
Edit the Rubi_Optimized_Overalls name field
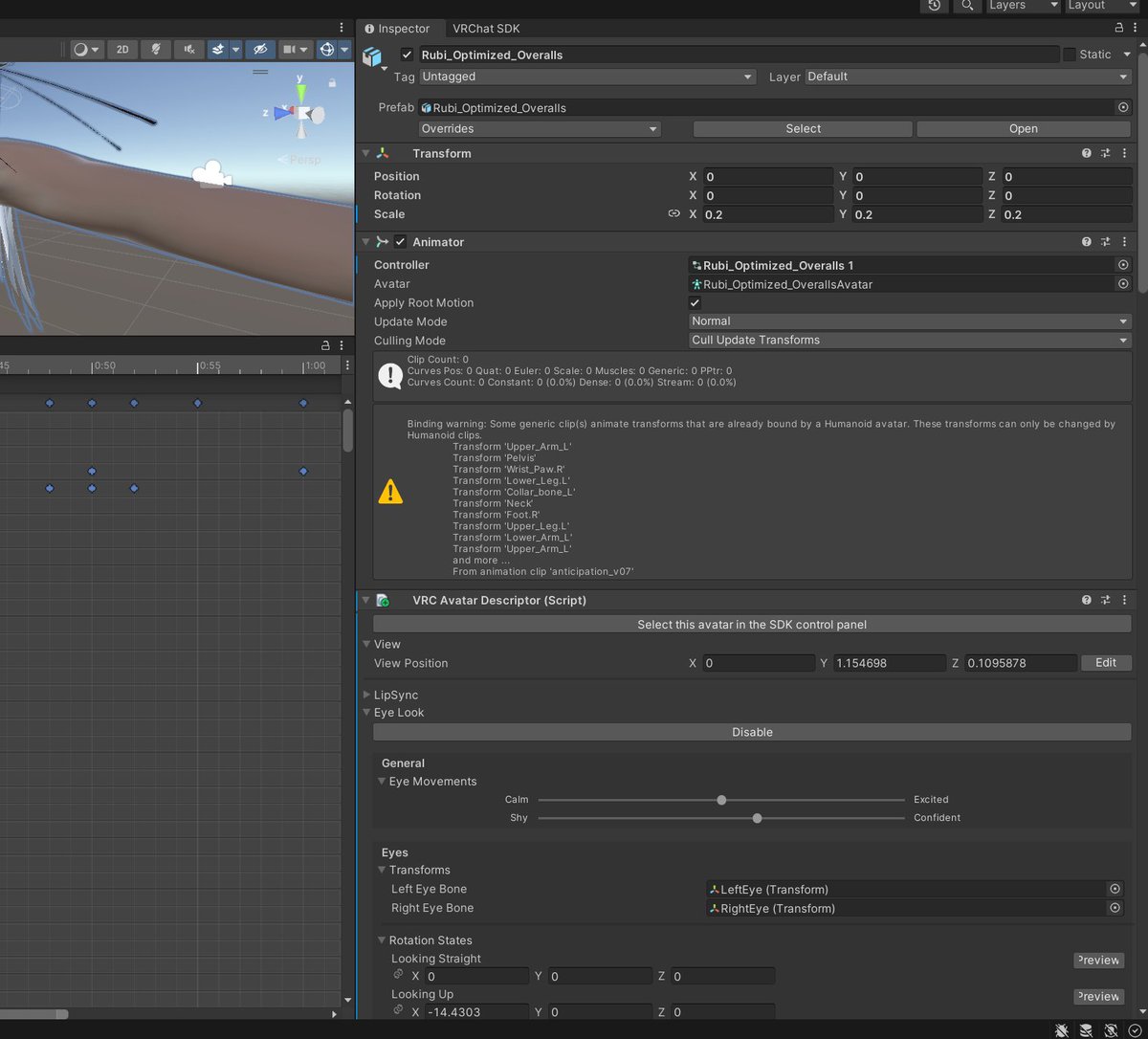[x=739, y=55]
